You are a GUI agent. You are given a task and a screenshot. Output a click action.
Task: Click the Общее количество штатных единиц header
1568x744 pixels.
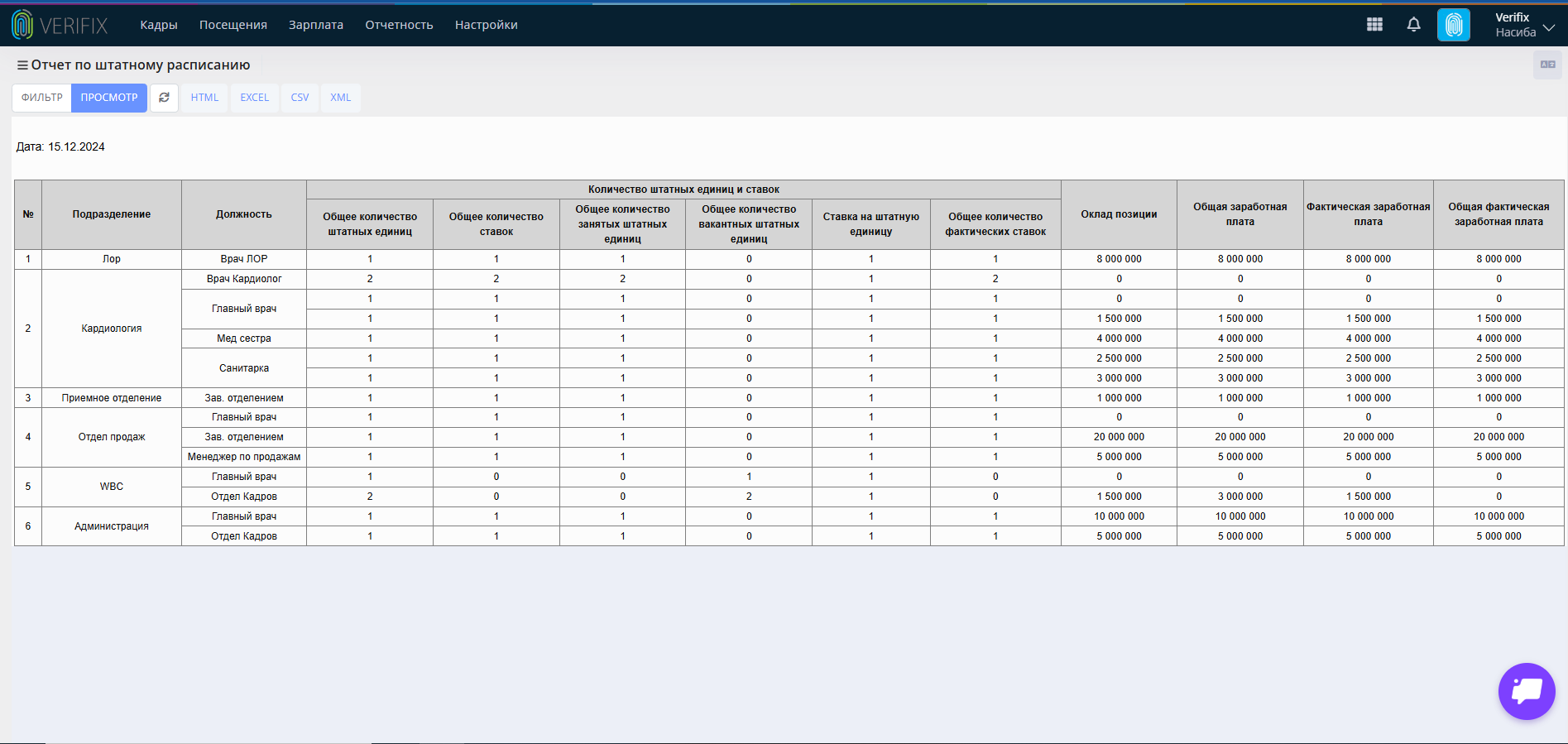click(370, 224)
